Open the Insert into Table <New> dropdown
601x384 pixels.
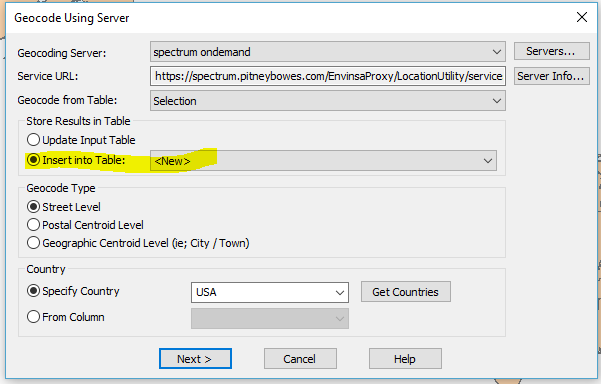323,161
